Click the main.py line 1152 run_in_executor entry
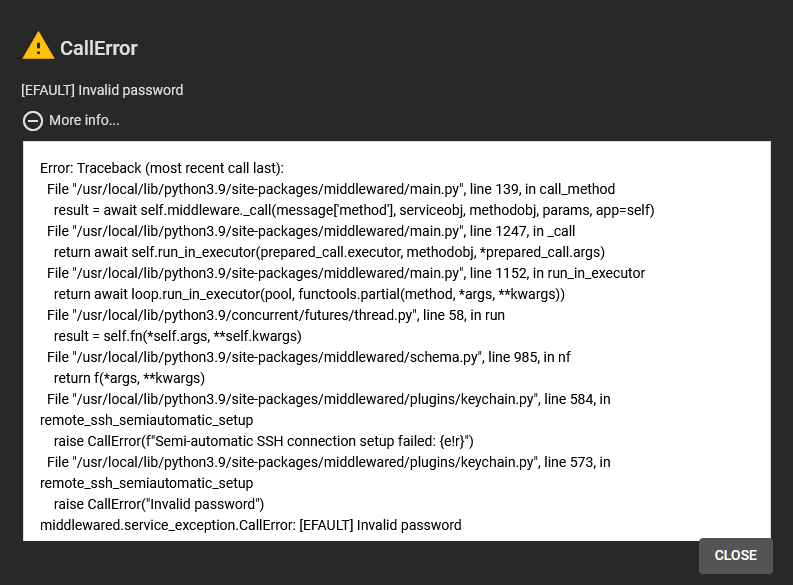Screen dimensions: 793x585 [x=345, y=273]
